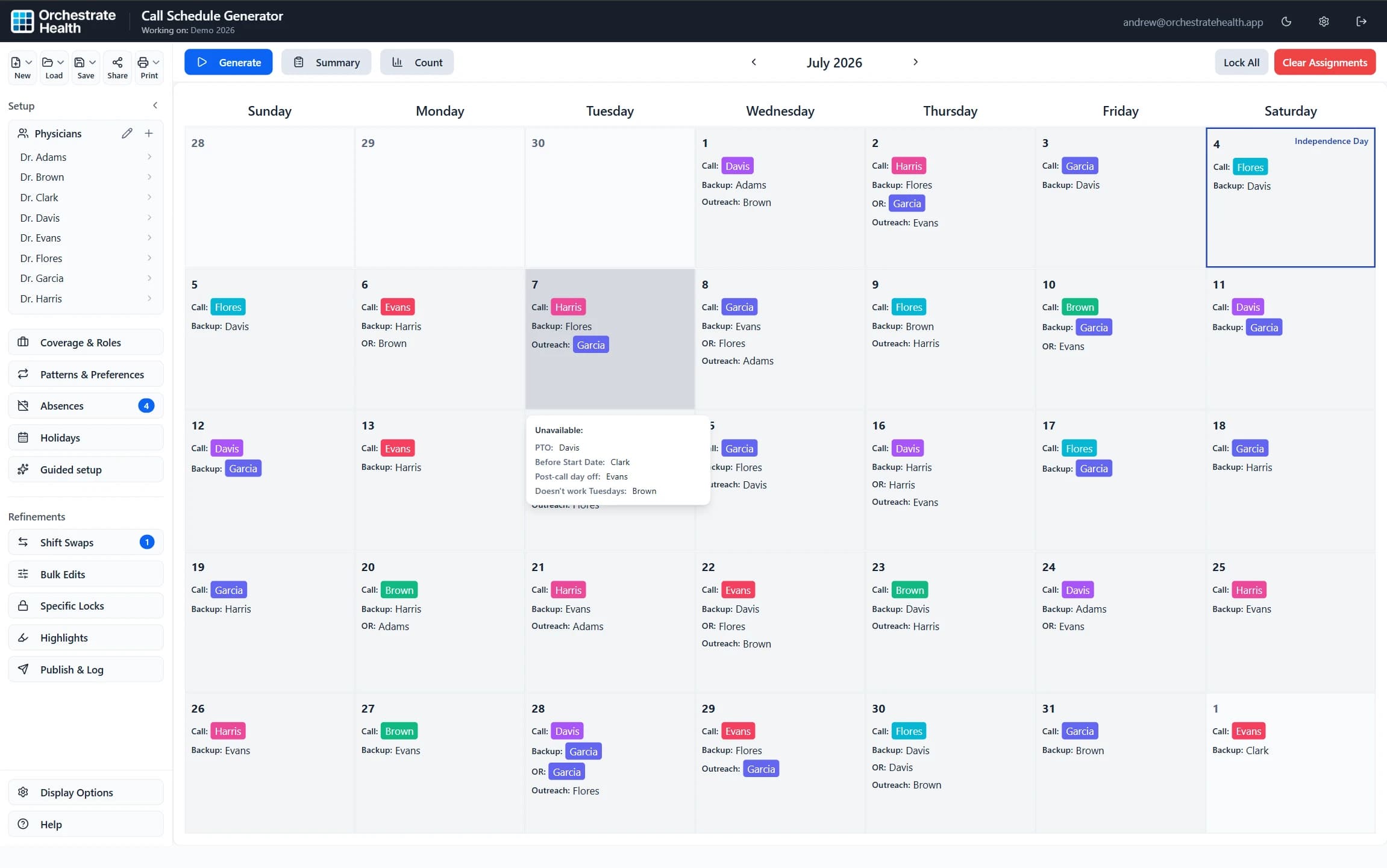Open Bulk Edits
The width and height of the screenshot is (1387, 868).
coord(86,574)
